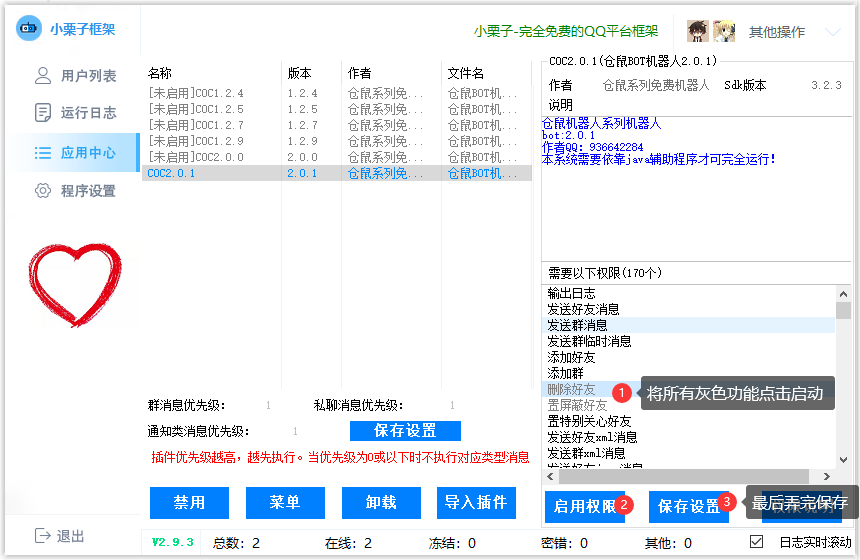Expand the 其他操作 dropdown chevron
The height and width of the screenshot is (560, 860).
click(833, 32)
